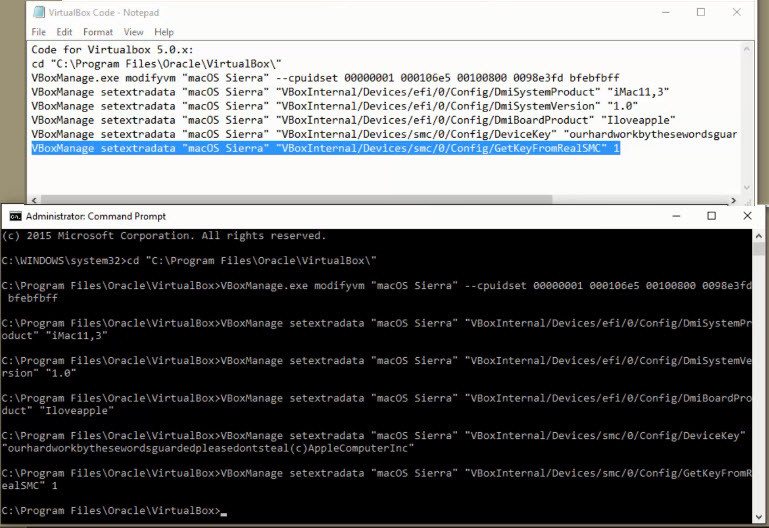Open the Format menu in Notepad

(x=98, y=32)
